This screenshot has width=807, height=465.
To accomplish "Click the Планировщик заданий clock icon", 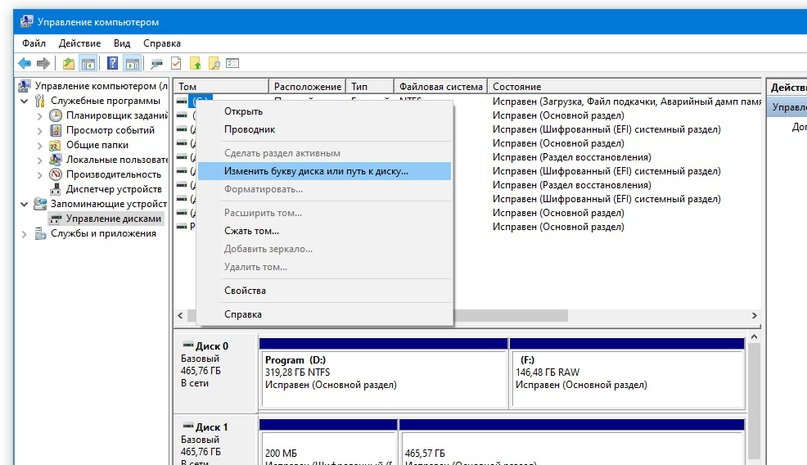I will [56, 115].
